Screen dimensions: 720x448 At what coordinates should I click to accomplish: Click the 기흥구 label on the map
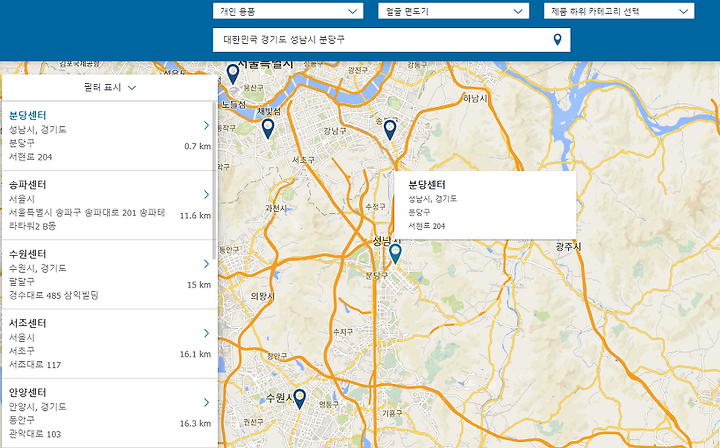[392, 413]
